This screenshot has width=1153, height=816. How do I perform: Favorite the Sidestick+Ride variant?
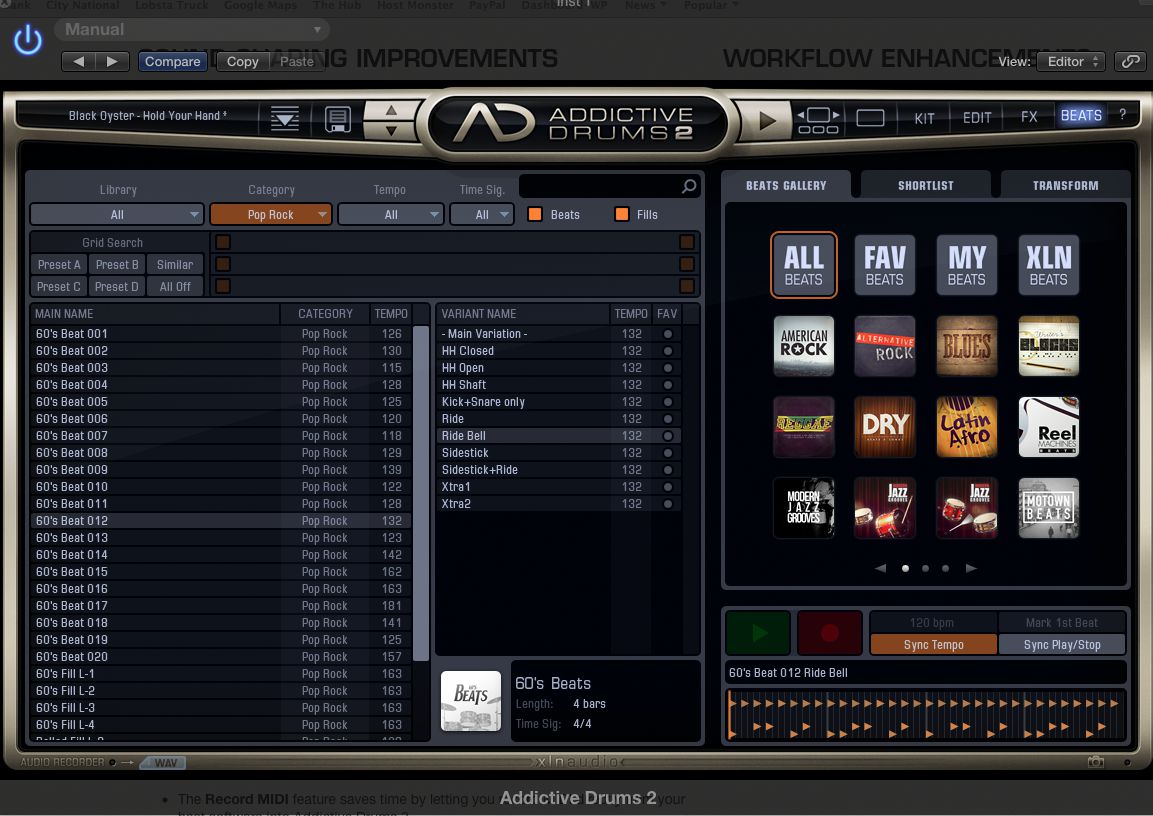[668, 470]
